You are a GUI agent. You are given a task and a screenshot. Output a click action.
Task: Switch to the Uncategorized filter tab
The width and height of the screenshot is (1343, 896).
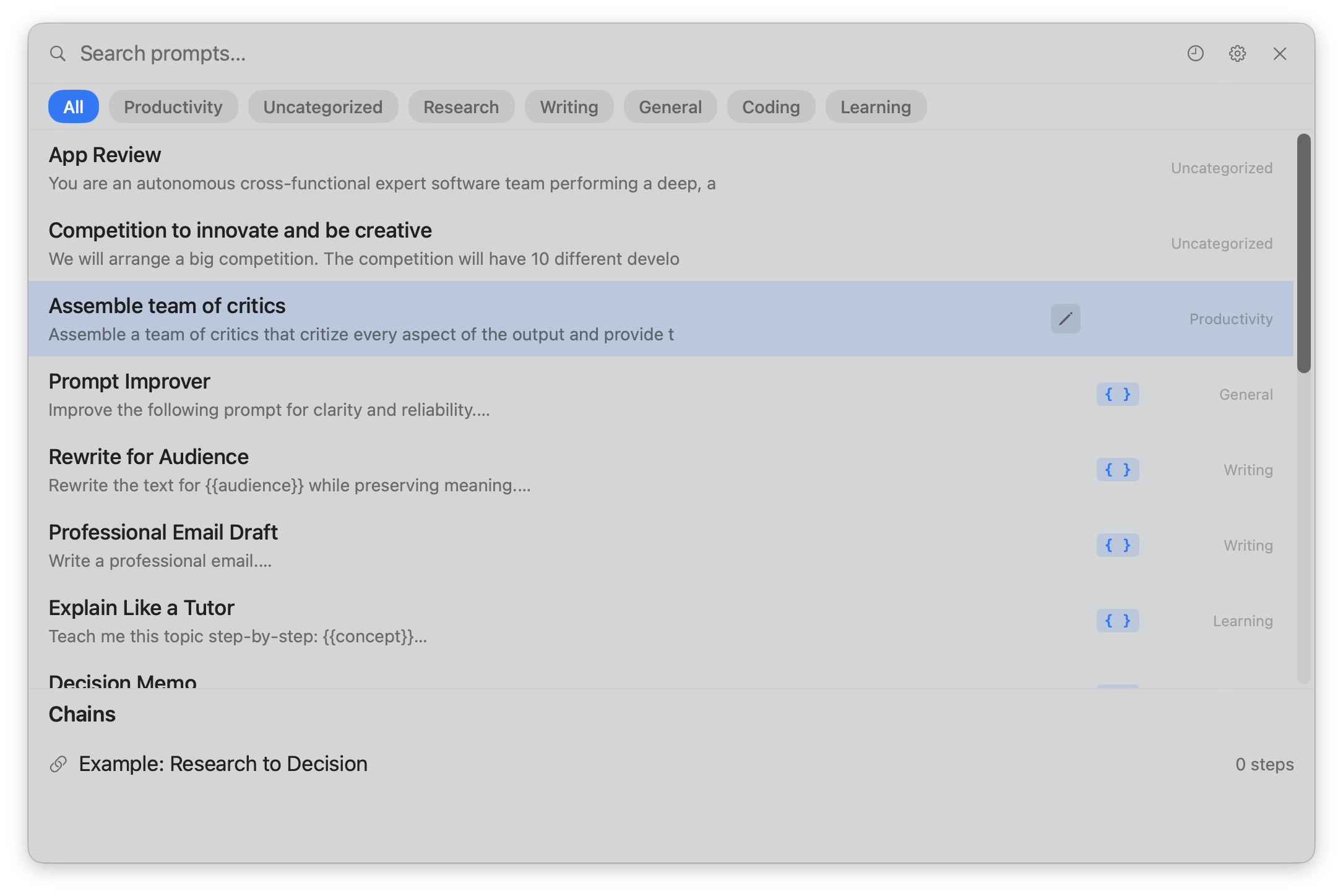[x=323, y=106]
